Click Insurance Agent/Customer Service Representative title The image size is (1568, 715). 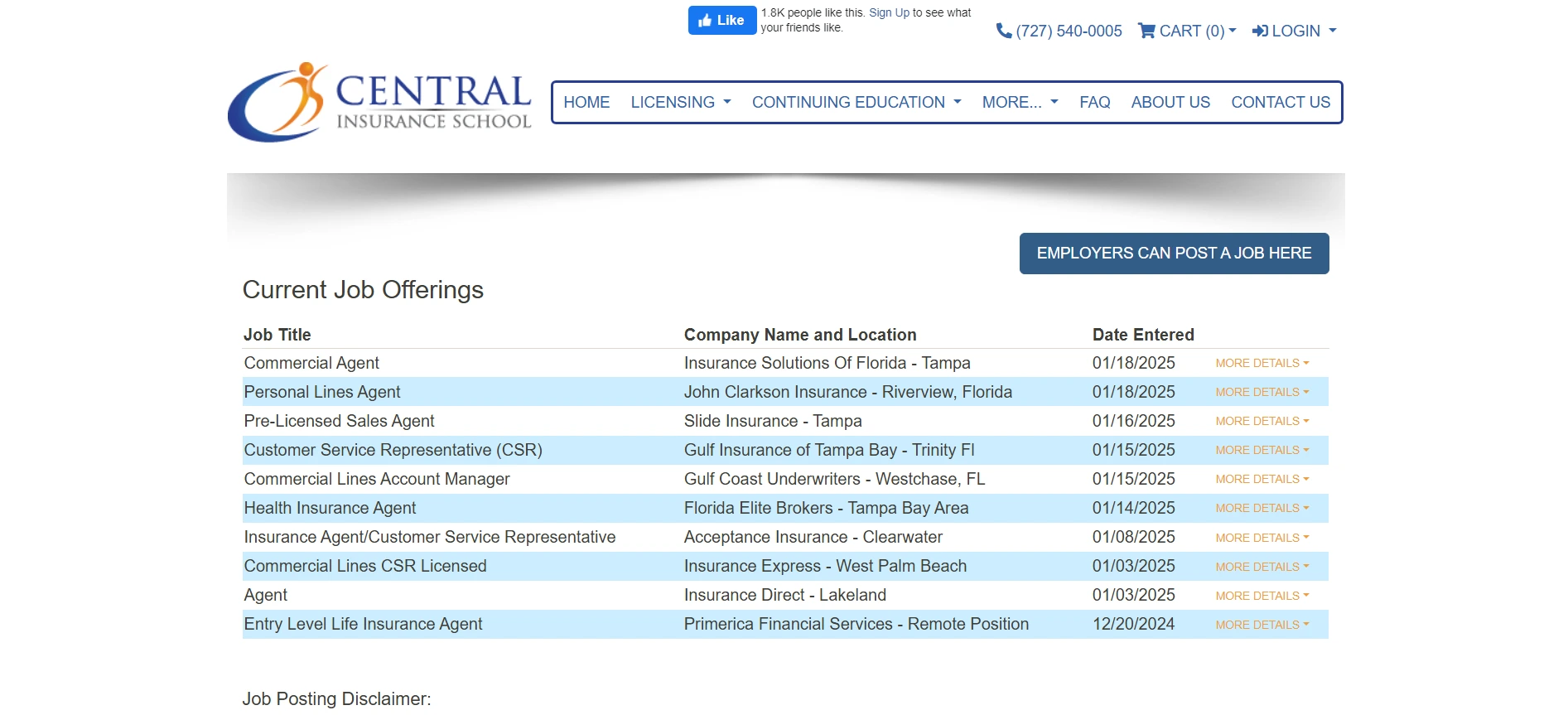(x=430, y=537)
